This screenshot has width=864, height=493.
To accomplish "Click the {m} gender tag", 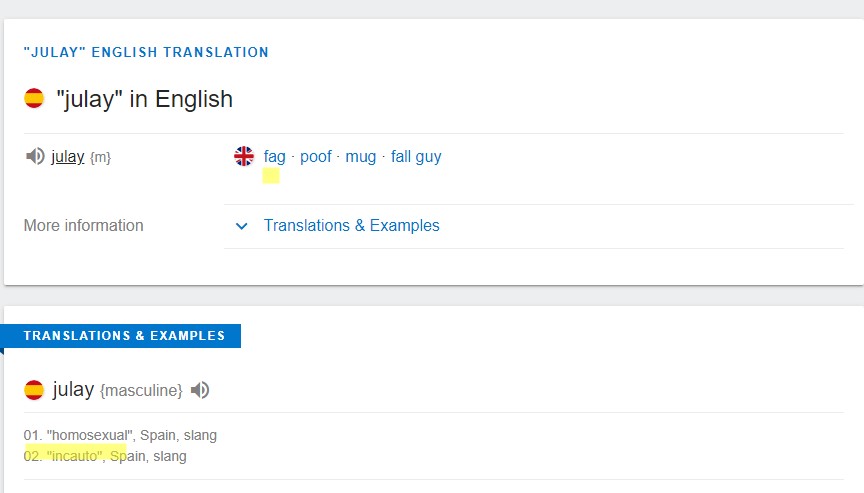I will point(100,158).
